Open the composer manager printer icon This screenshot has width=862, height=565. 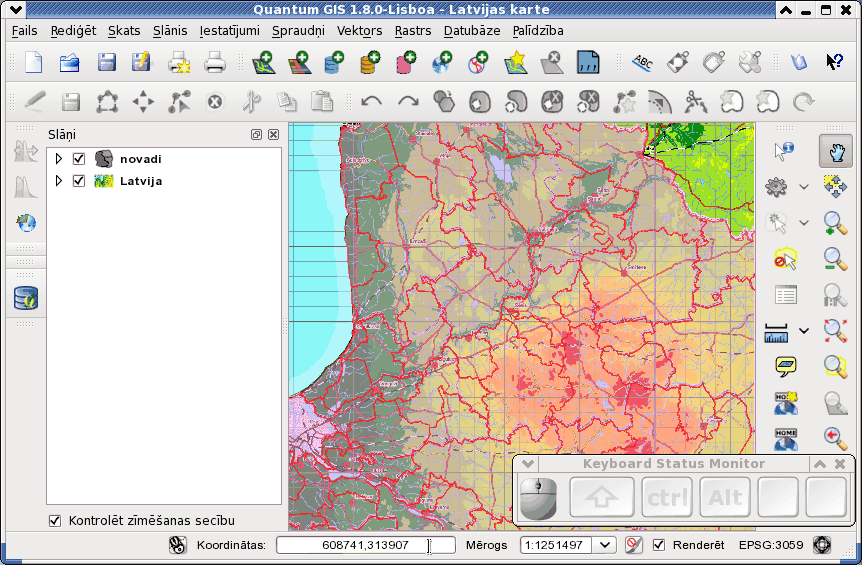(215, 62)
